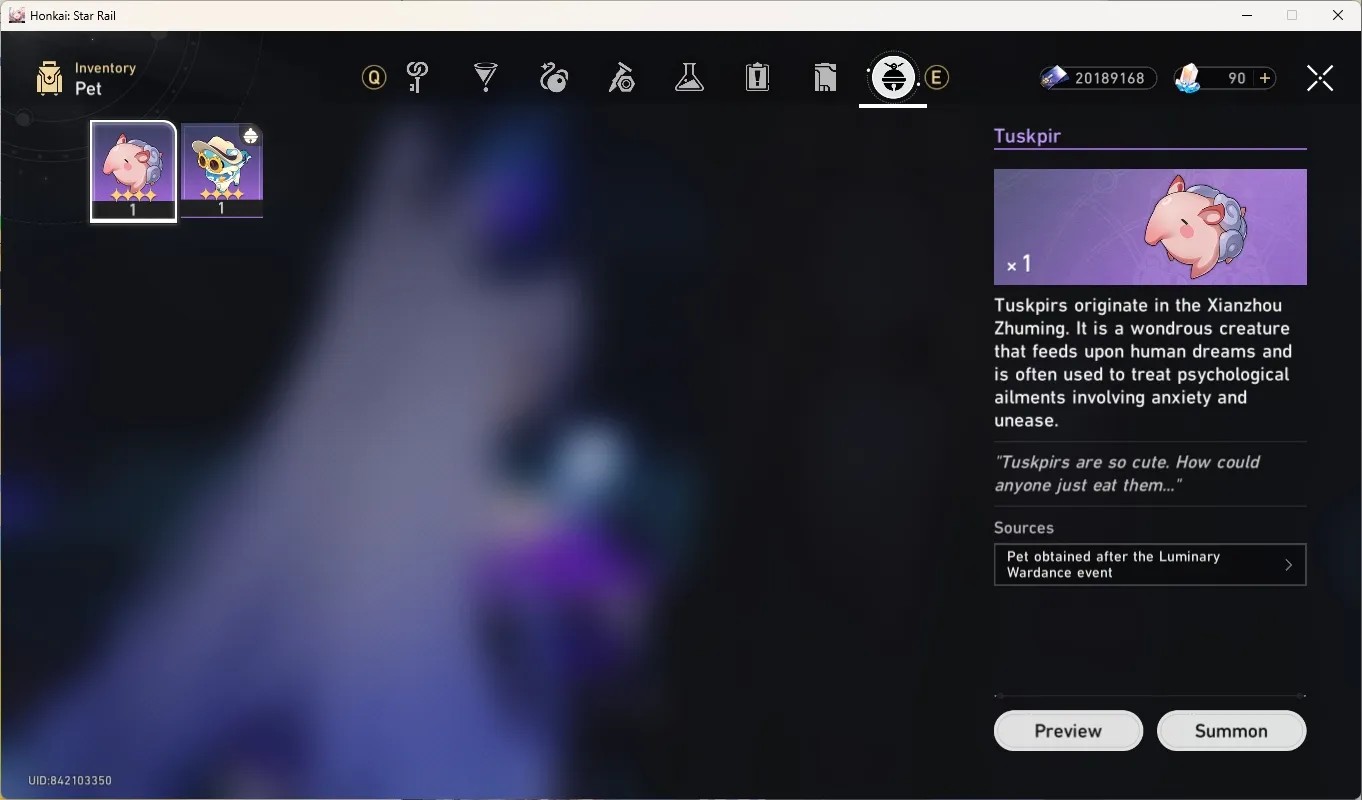Click the E next-tab key hint

pyautogui.click(x=937, y=77)
